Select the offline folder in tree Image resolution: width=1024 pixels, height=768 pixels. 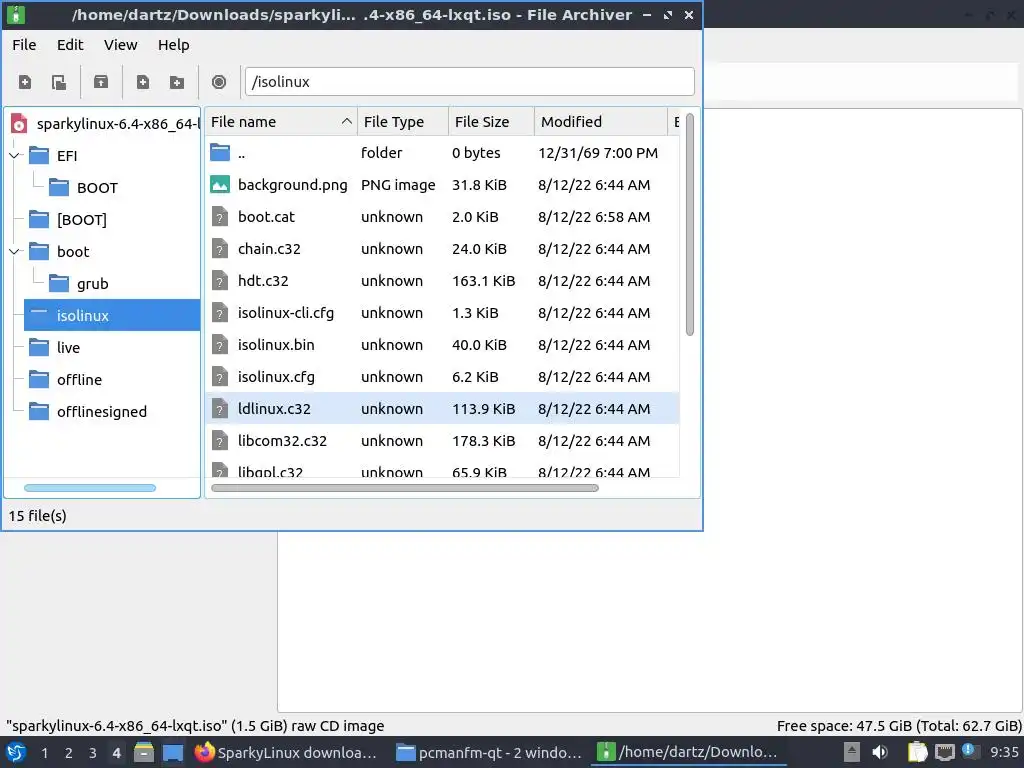pyautogui.click(x=79, y=379)
